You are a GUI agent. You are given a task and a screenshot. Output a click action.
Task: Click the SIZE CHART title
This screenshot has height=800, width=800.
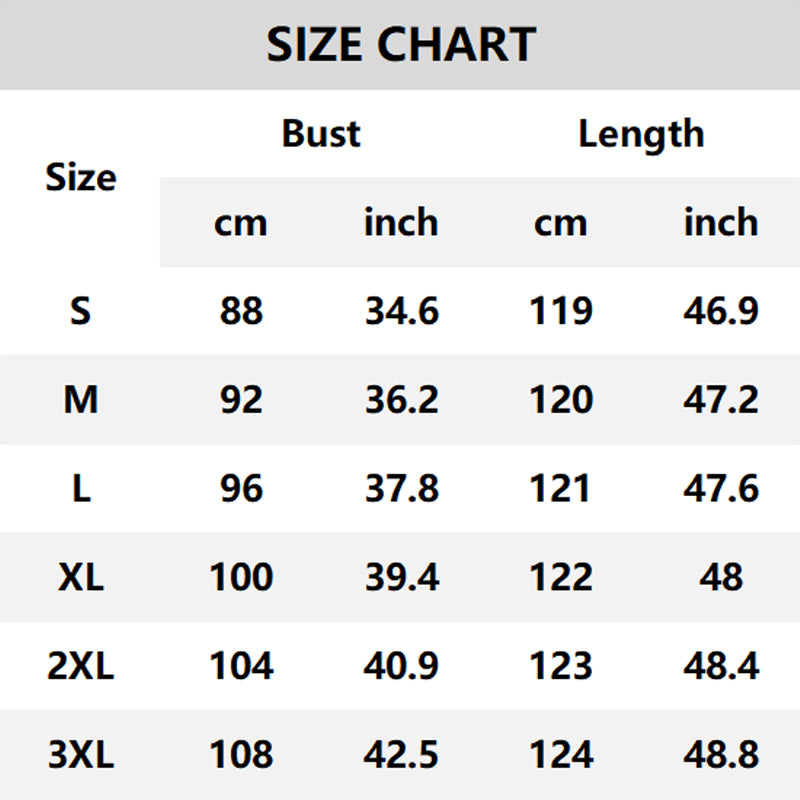coord(401,45)
